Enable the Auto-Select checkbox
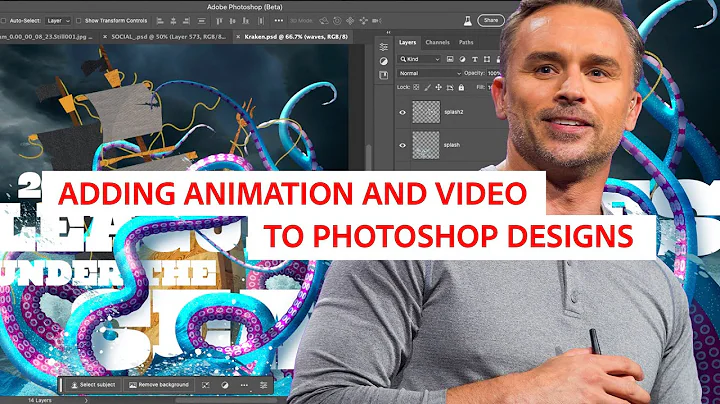This screenshot has width=720, height=404. (4, 21)
